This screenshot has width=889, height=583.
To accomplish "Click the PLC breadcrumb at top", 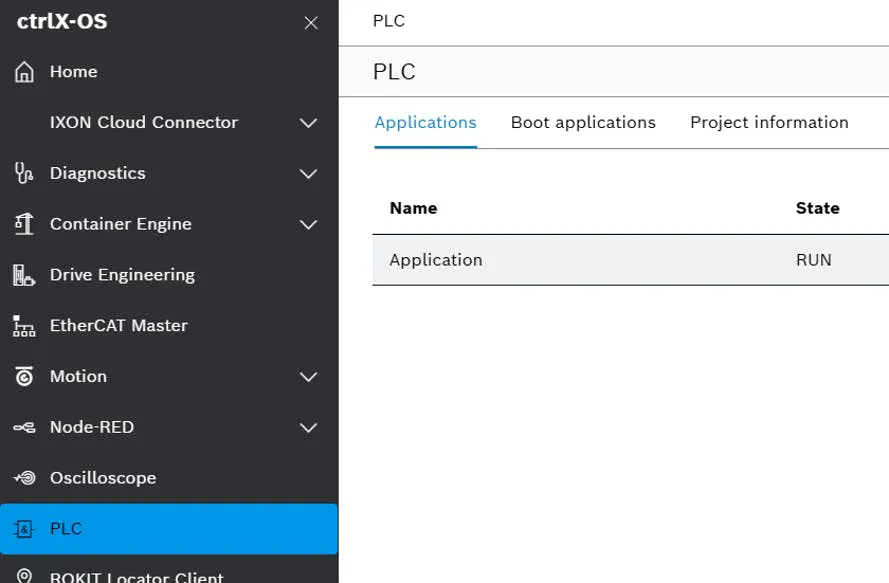I will pyautogui.click(x=389, y=21).
